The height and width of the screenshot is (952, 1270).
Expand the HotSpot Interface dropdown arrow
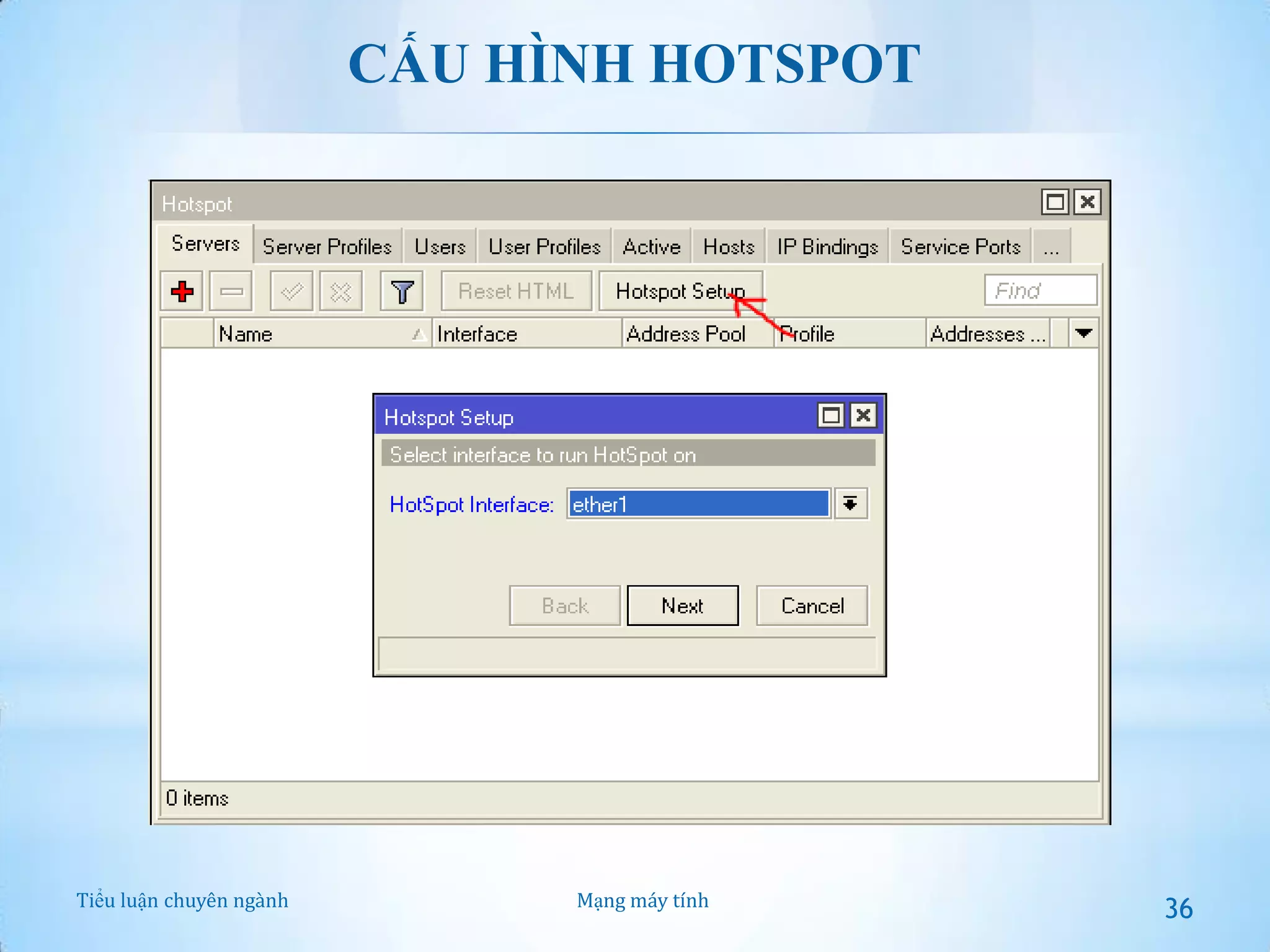click(x=851, y=503)
